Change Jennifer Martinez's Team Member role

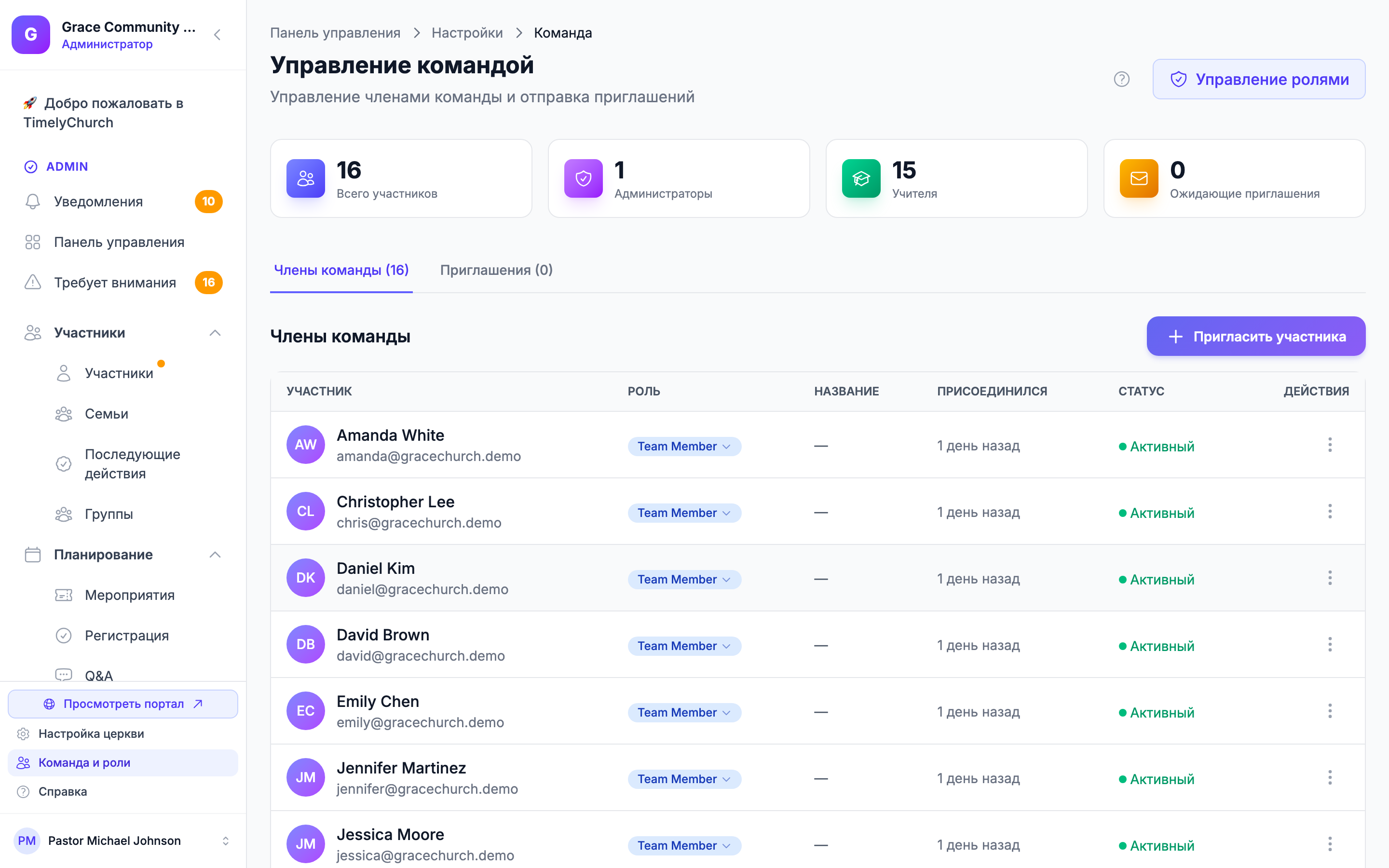684,779
